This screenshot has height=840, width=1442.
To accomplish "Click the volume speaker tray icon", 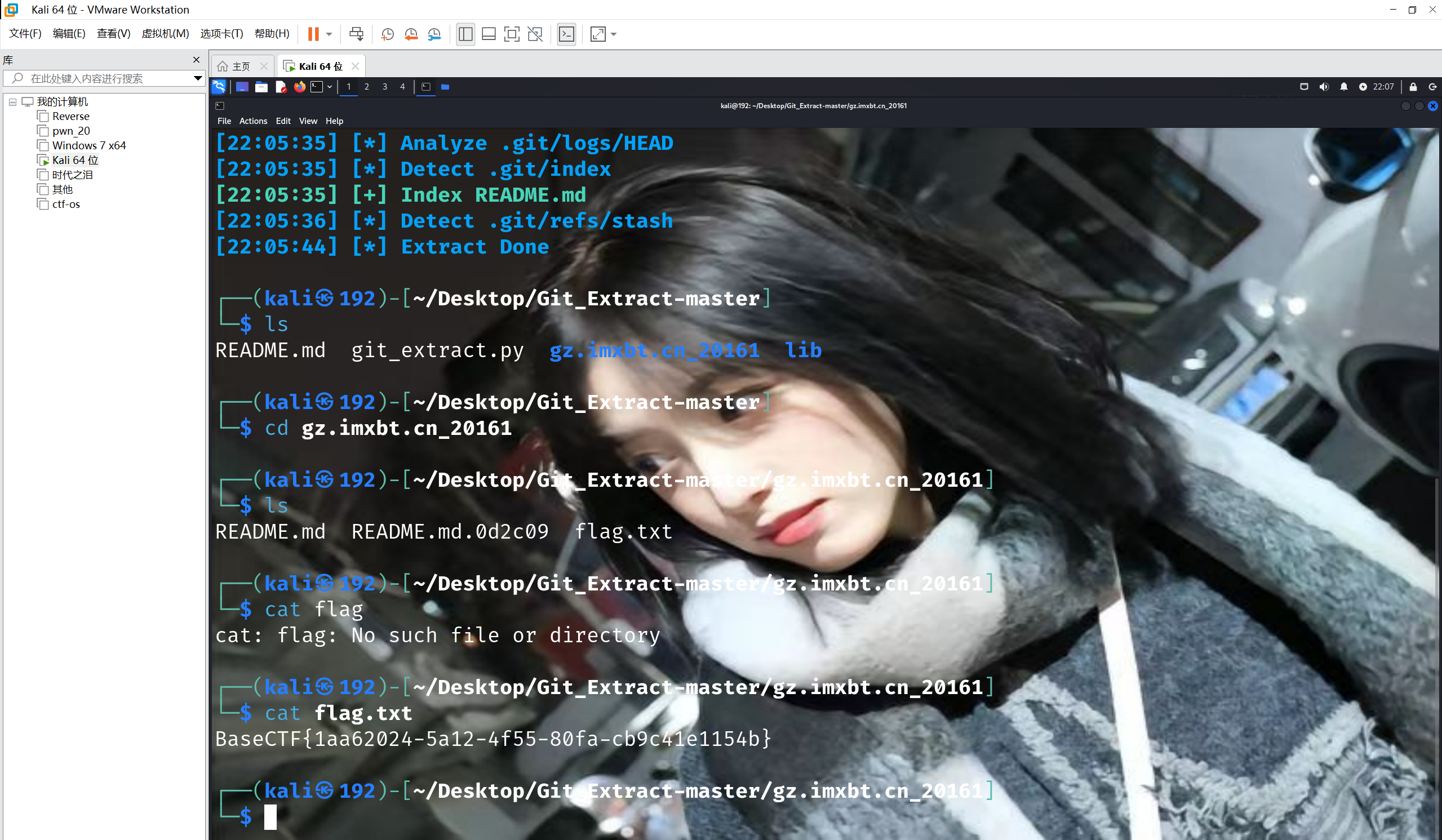I will [x=1324, y=87].
